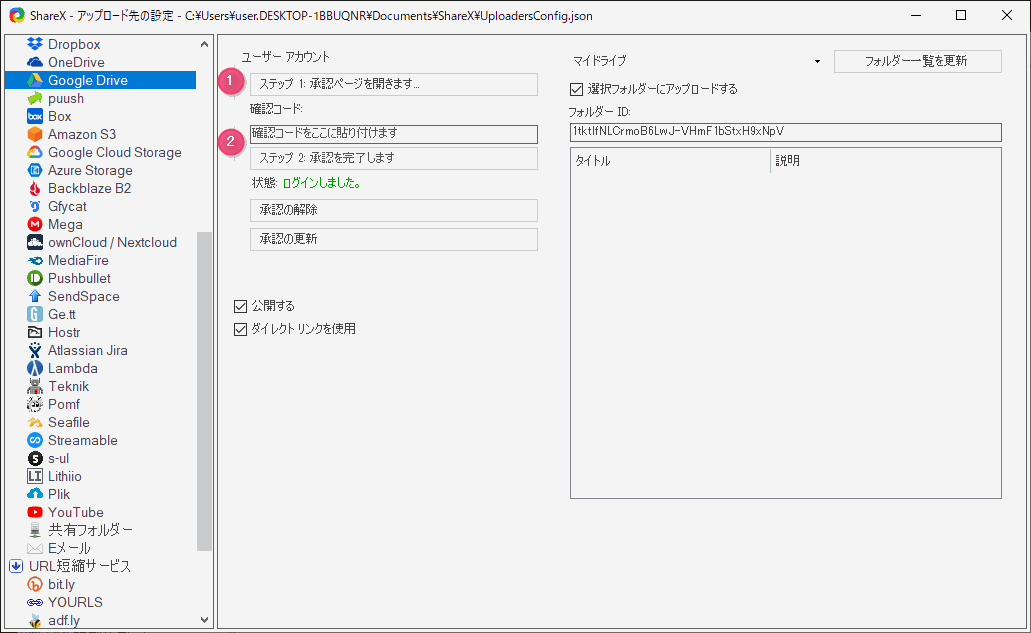Click the Pomf icon
1031x633 pixels.
(x=35, y=404)
